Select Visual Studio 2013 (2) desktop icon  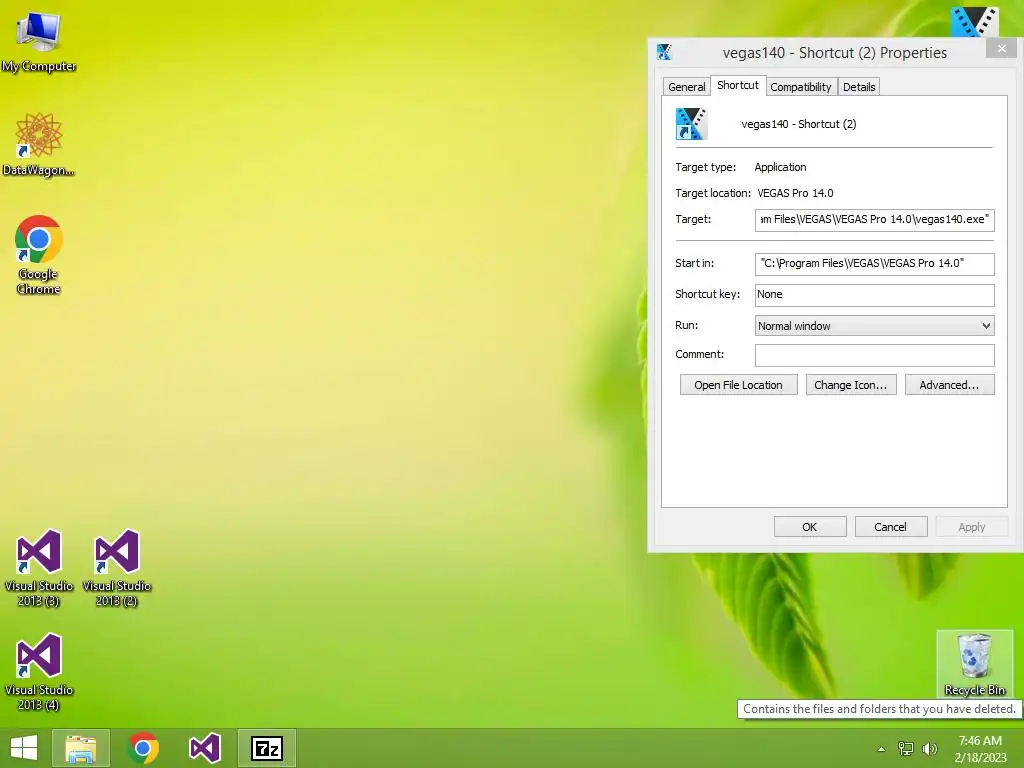point(117,568)
